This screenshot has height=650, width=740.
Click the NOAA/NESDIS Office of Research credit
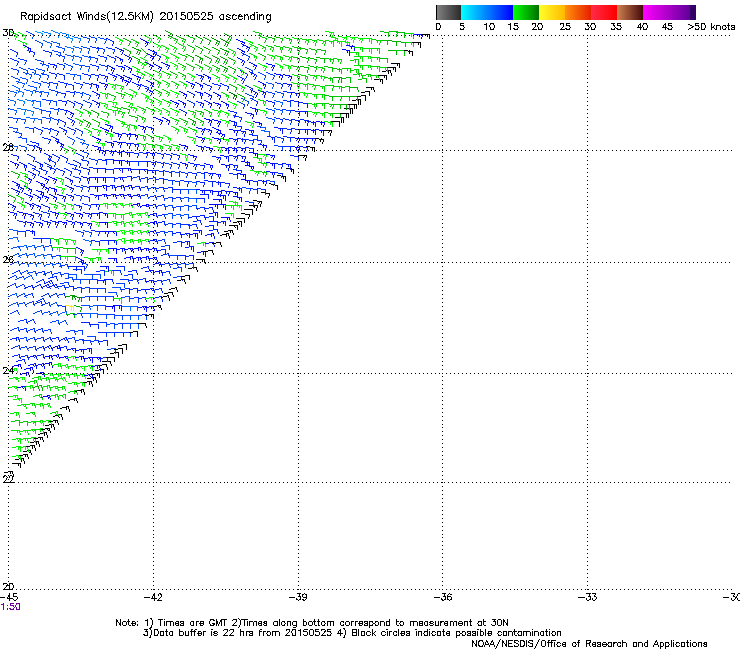pyautogui.click(x=589, y=644)
